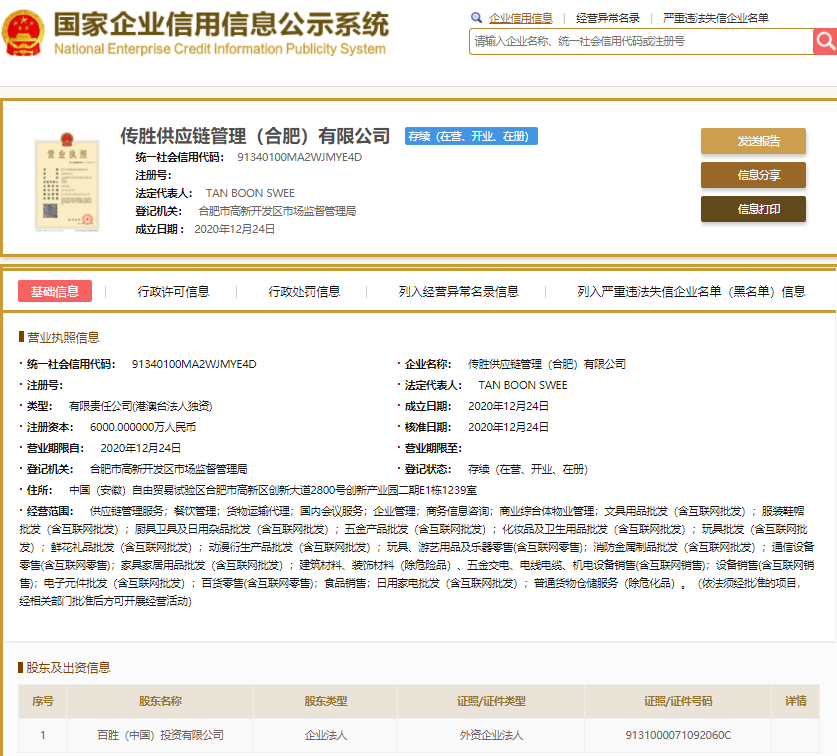Select the 企业信用信息 search category
Viewport: 837px width, 756px height.
(x=520, y=18)
